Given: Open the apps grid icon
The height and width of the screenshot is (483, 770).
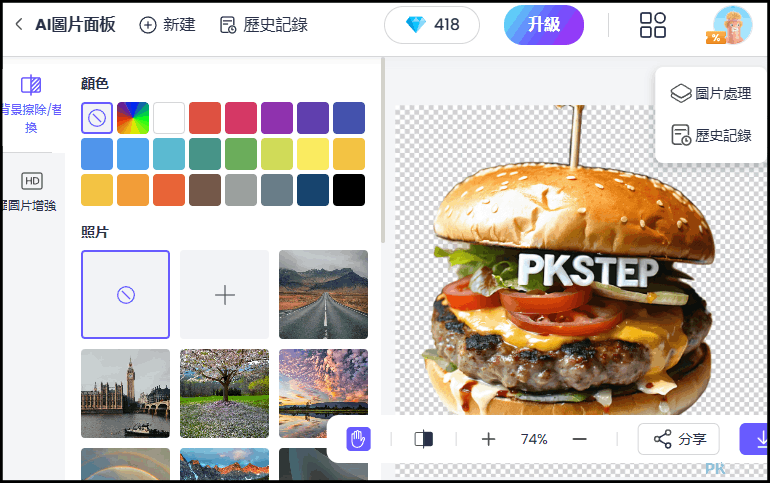Looking at the screenshot, I should click(653, 25).
